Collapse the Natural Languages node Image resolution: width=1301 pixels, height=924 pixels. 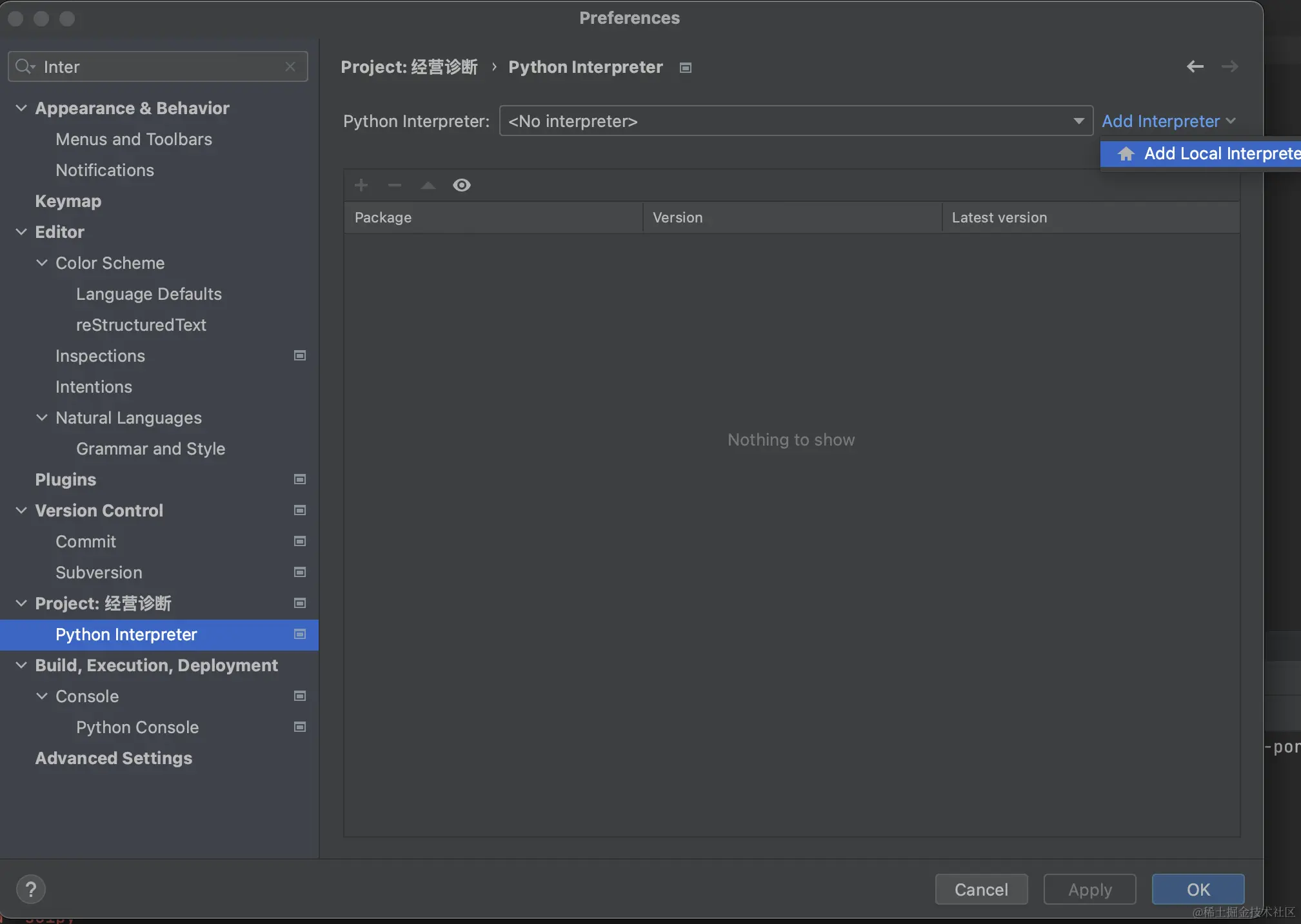[x=42, y=417]
